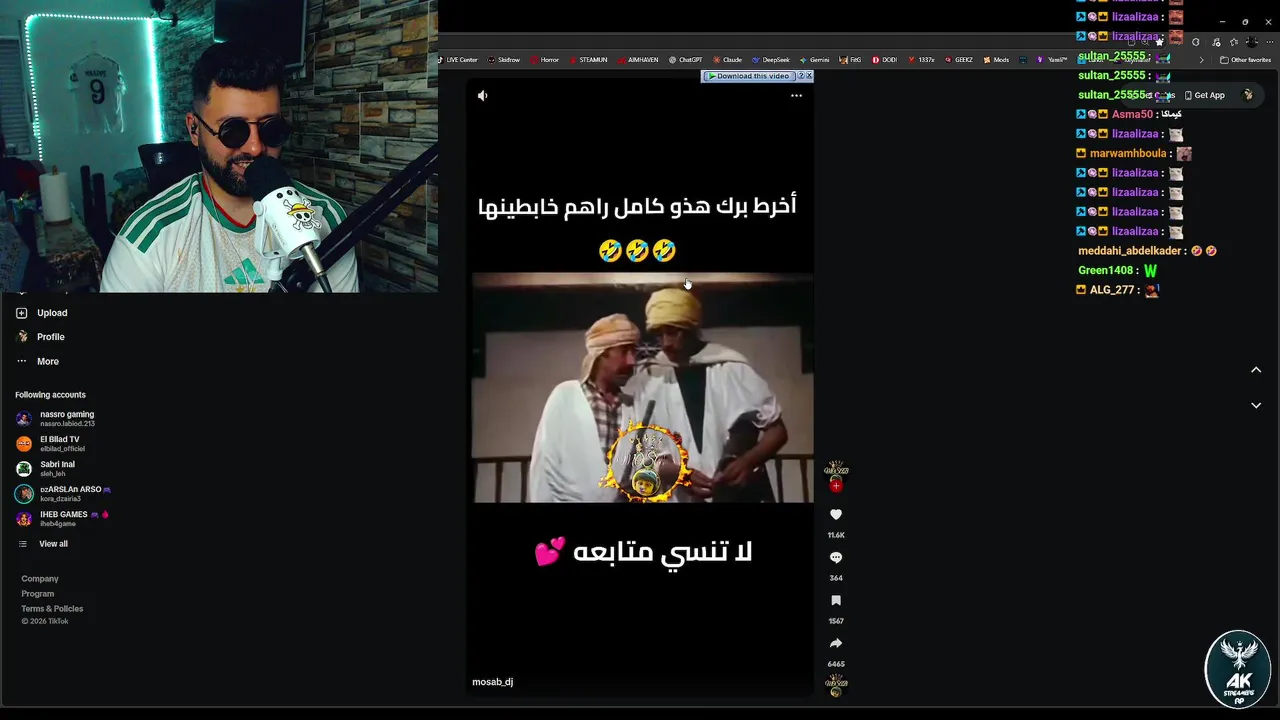Share the video using arrow icon

(836, 643)
